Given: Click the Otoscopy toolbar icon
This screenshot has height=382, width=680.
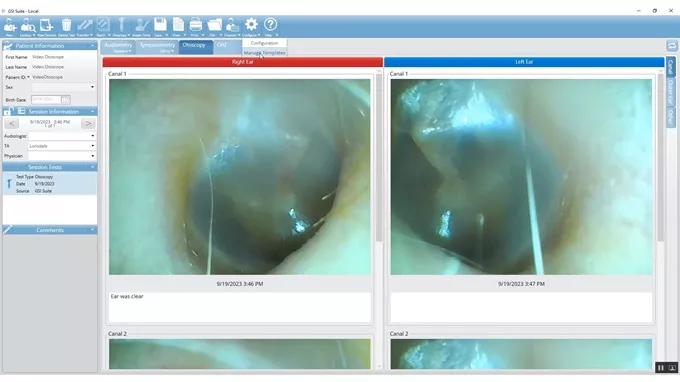Looking at the screenshot, I should point(121,25).
